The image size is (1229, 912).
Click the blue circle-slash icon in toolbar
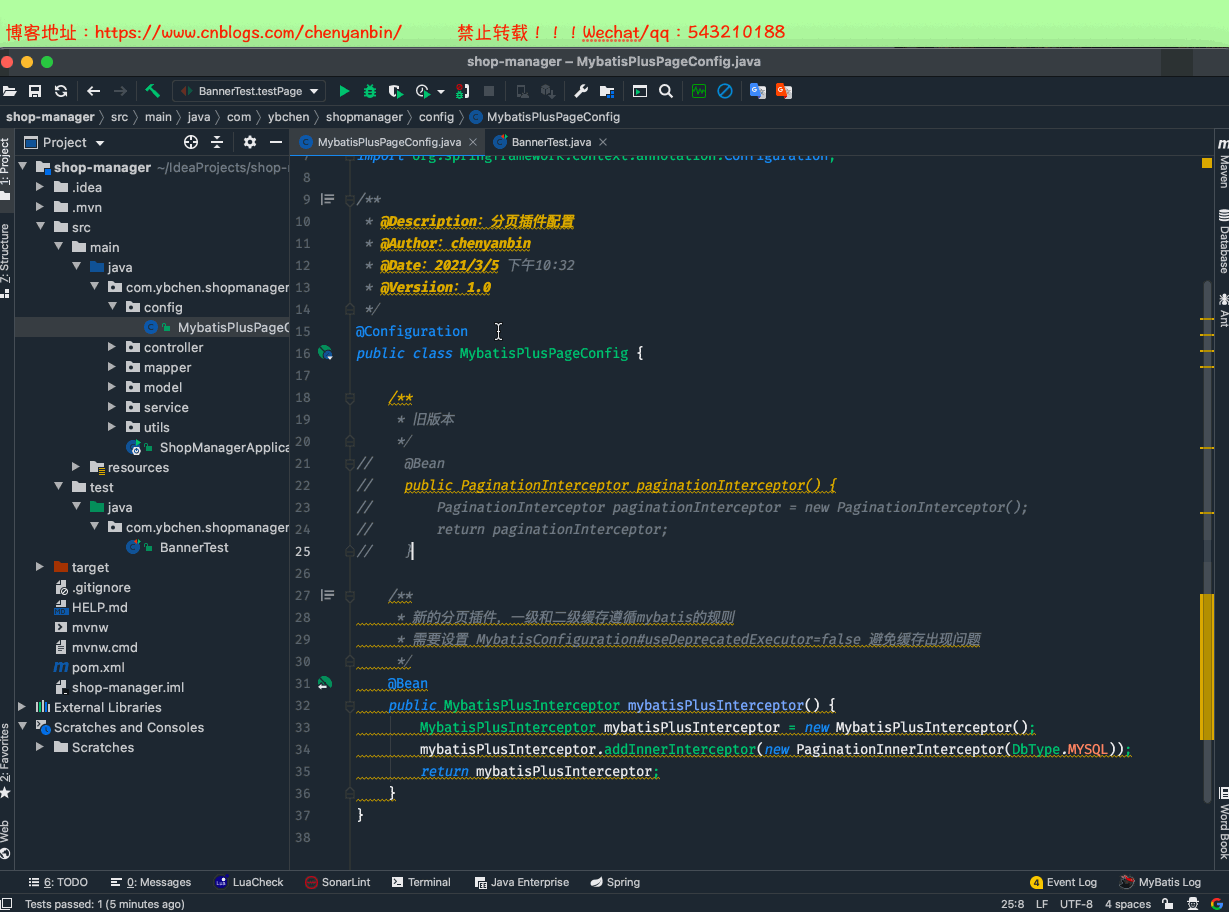[x=725, y=91]
